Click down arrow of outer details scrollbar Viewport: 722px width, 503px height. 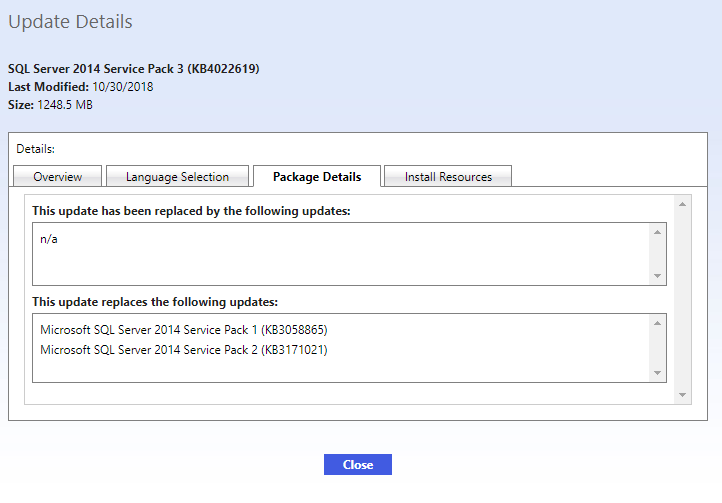coord(682,395)
